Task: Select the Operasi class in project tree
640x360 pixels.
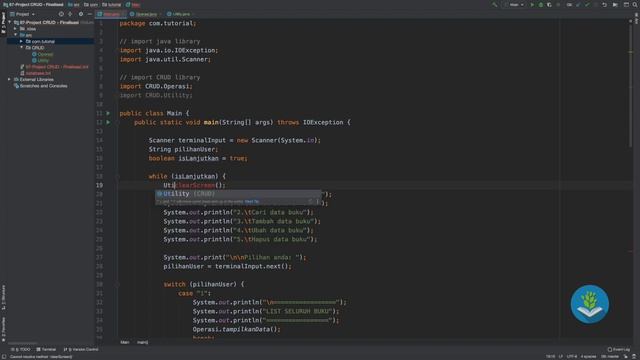Action: click(x=42, y=54)
